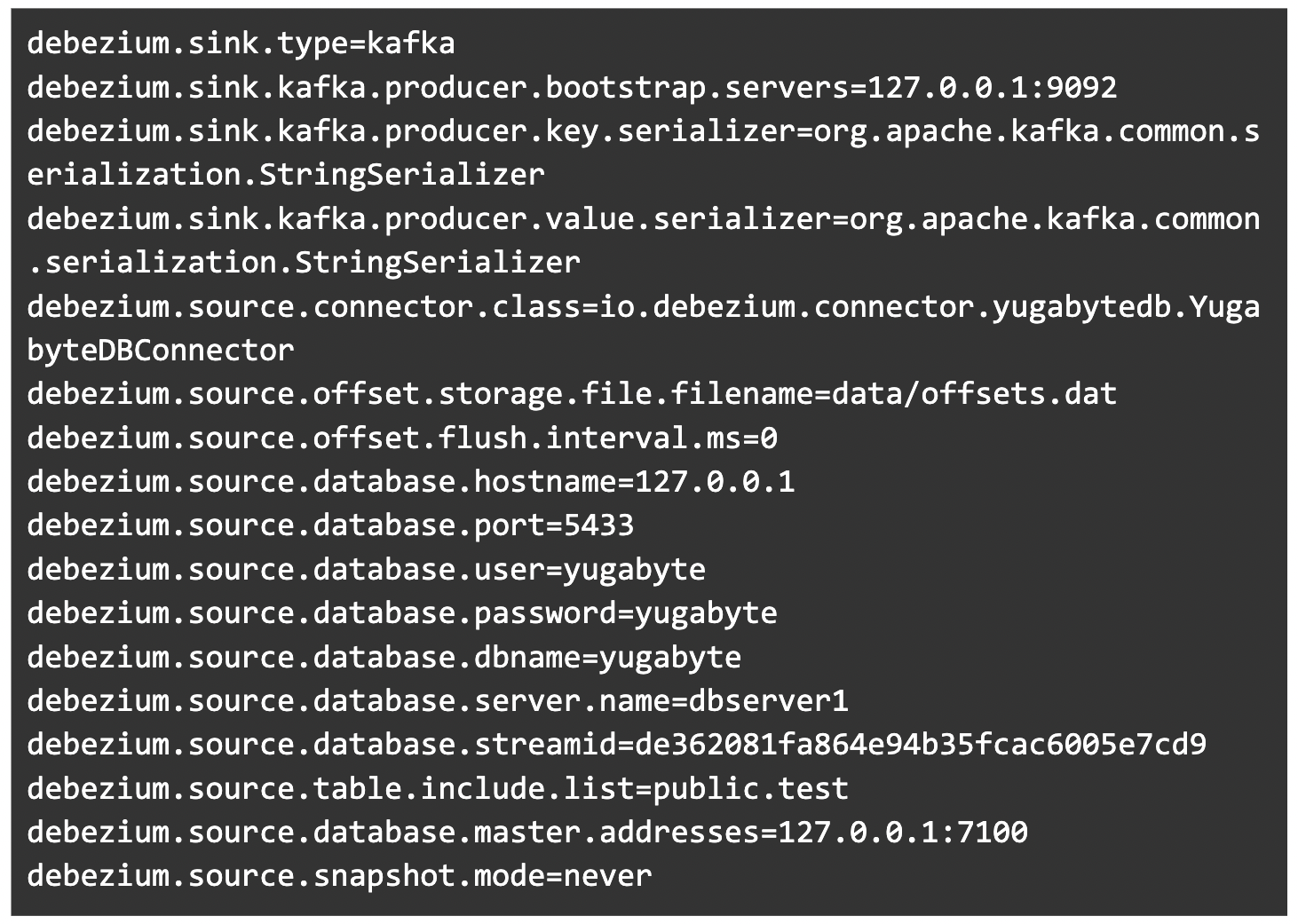Viewport: 1298px width, 924px height.
Task: Click the snapshot.mode=never line
Action: pos(339,876)
